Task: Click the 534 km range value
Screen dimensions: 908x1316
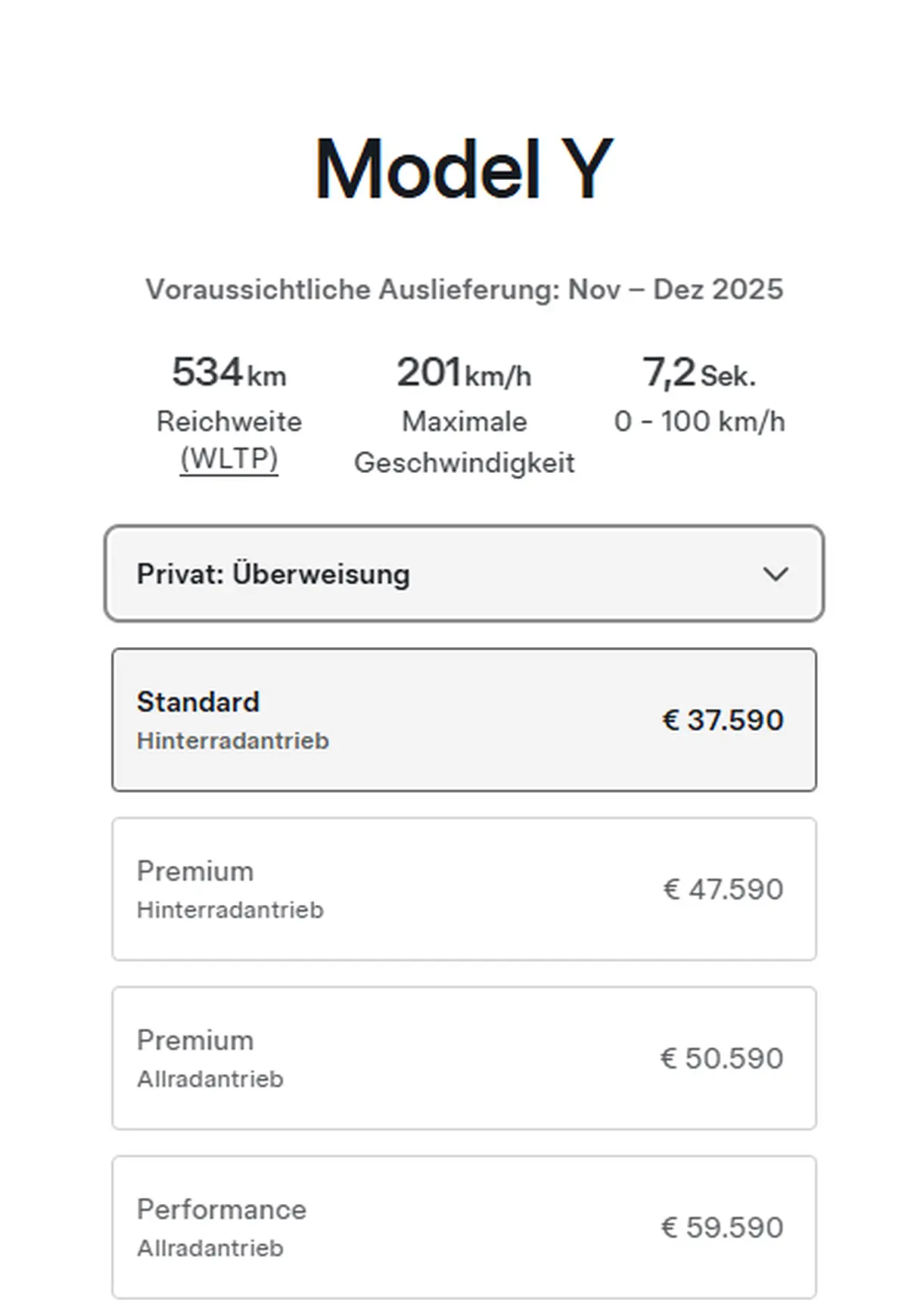Action: pyautogui.click(x=229, y=373)
